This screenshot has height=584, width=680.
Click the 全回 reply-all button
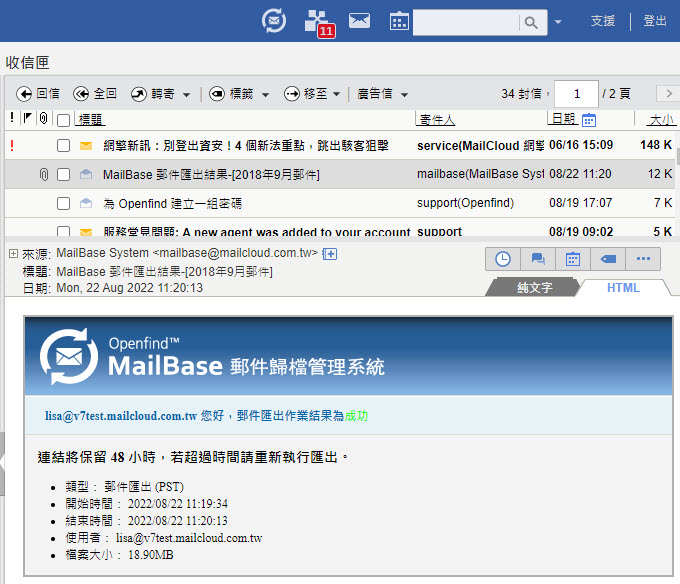(95, 94)
